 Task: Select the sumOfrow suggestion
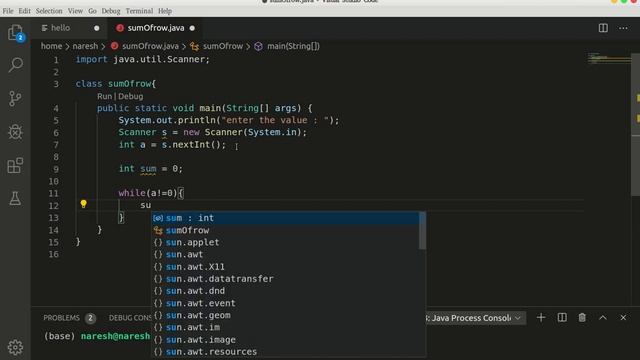click(286, 230)
